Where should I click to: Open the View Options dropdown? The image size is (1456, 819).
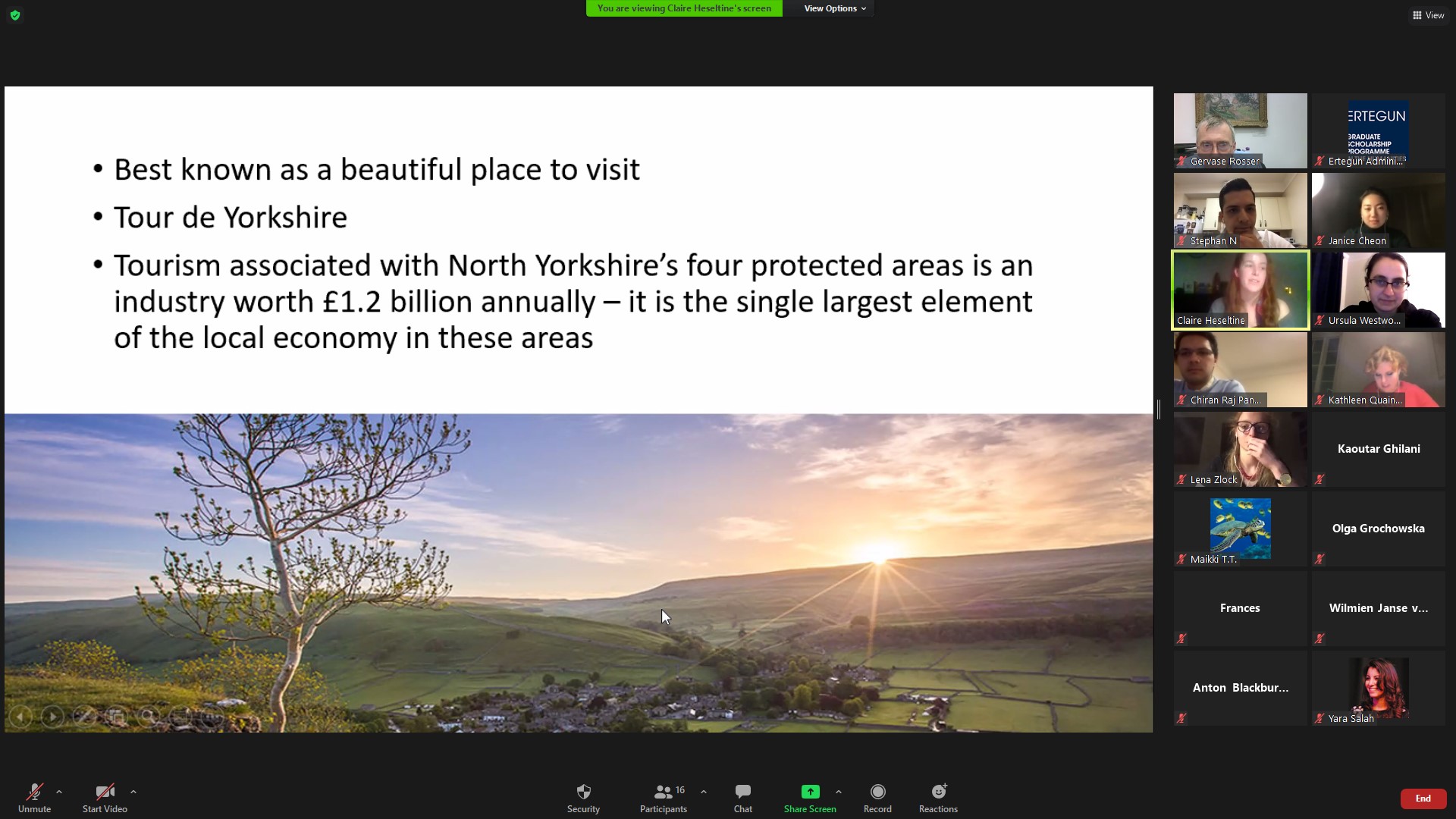pyautogui.click(x=834, y=8)
